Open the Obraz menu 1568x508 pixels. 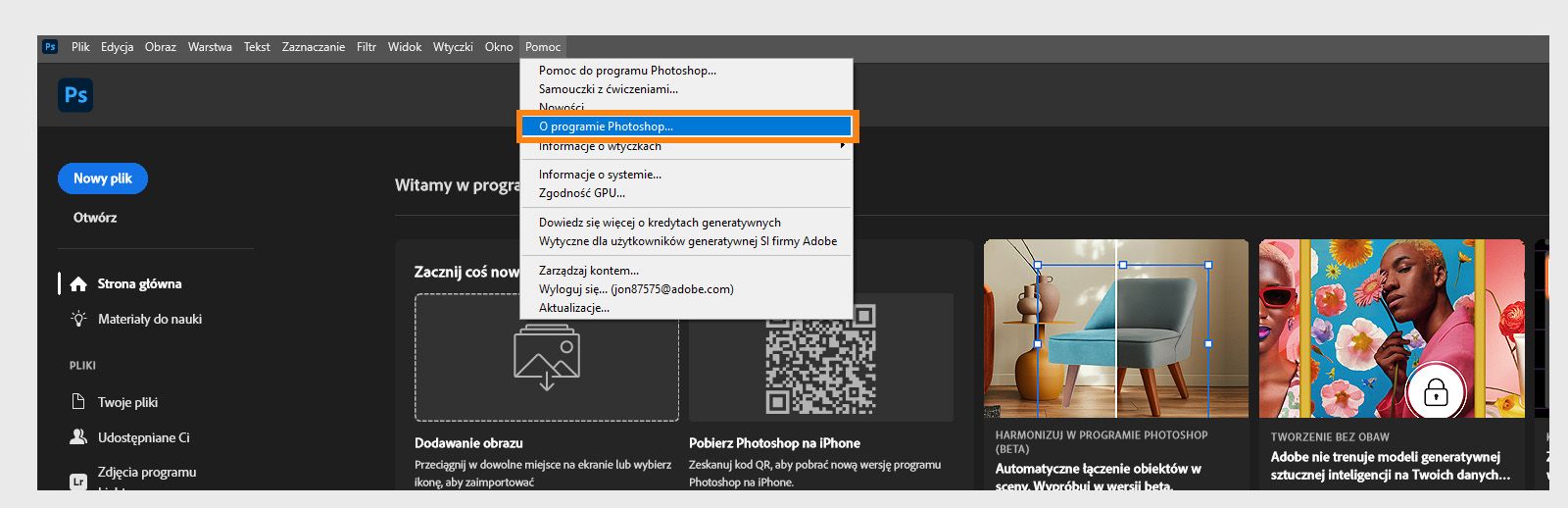click(161, 47)
